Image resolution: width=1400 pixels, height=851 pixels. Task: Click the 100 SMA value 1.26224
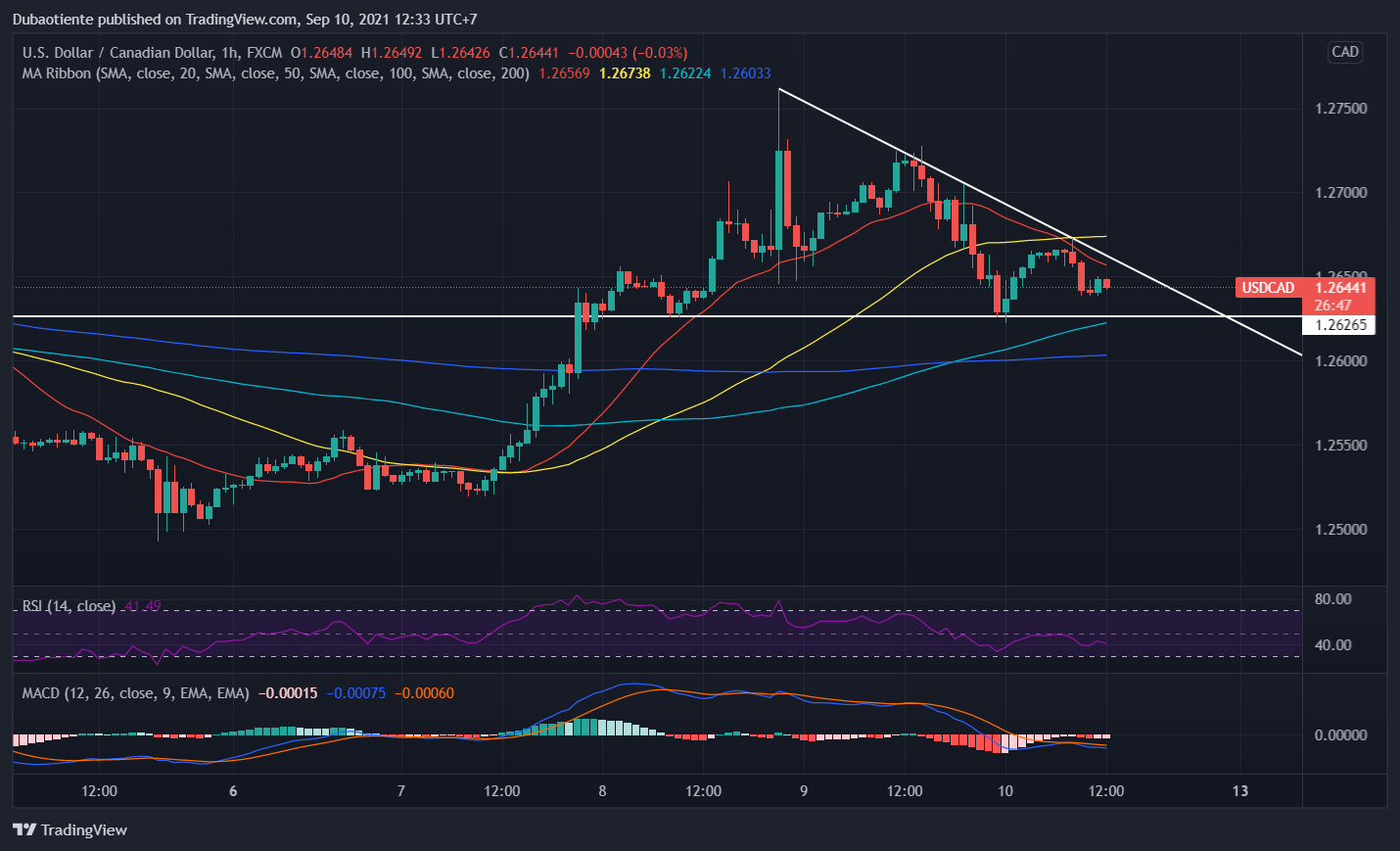pos(685,73)
